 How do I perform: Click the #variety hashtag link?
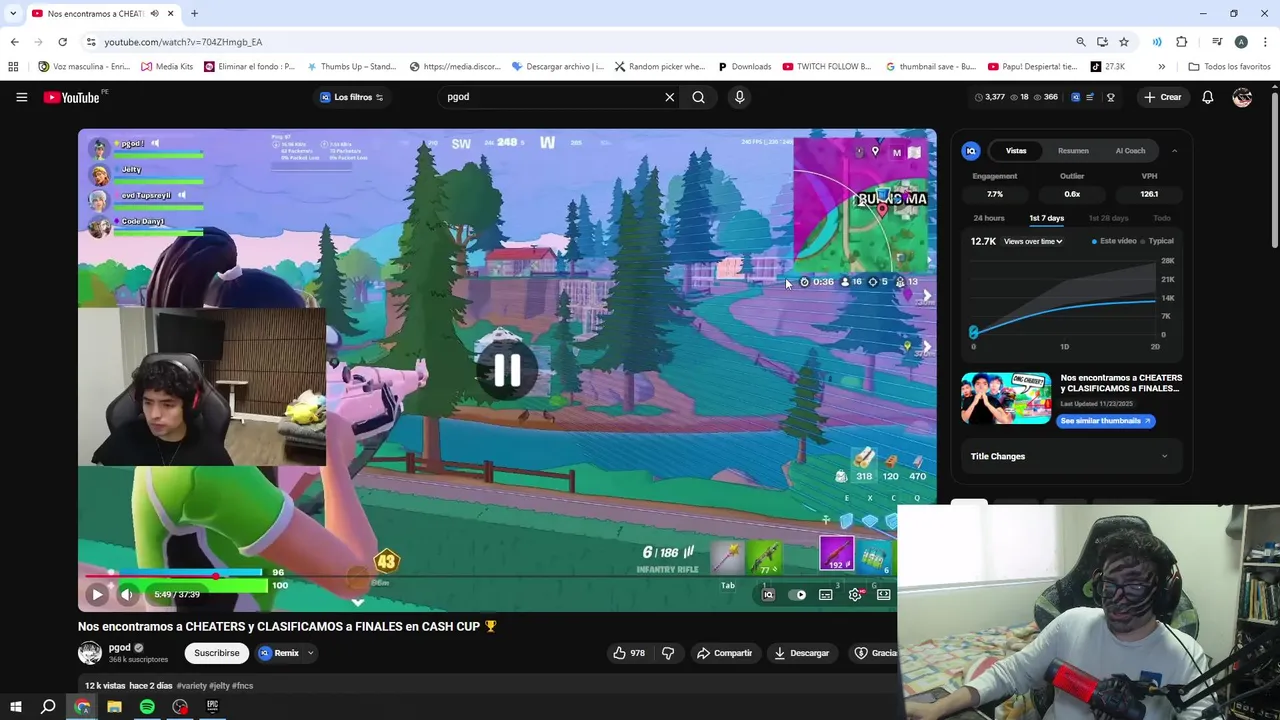191,686
